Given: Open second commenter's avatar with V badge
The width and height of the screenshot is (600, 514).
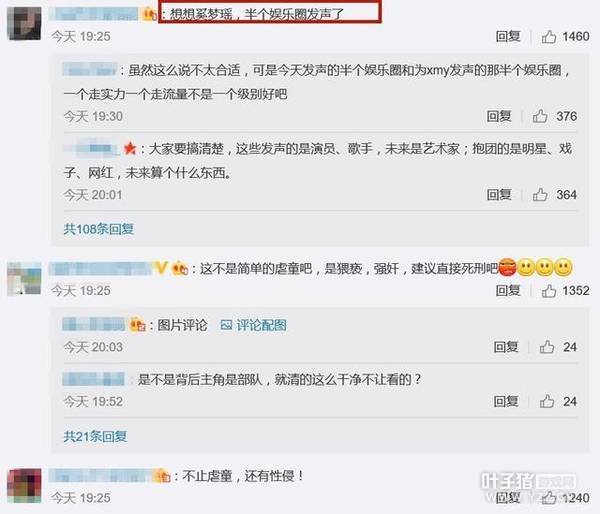Looking at the screenshot, I should pos(24,279).
